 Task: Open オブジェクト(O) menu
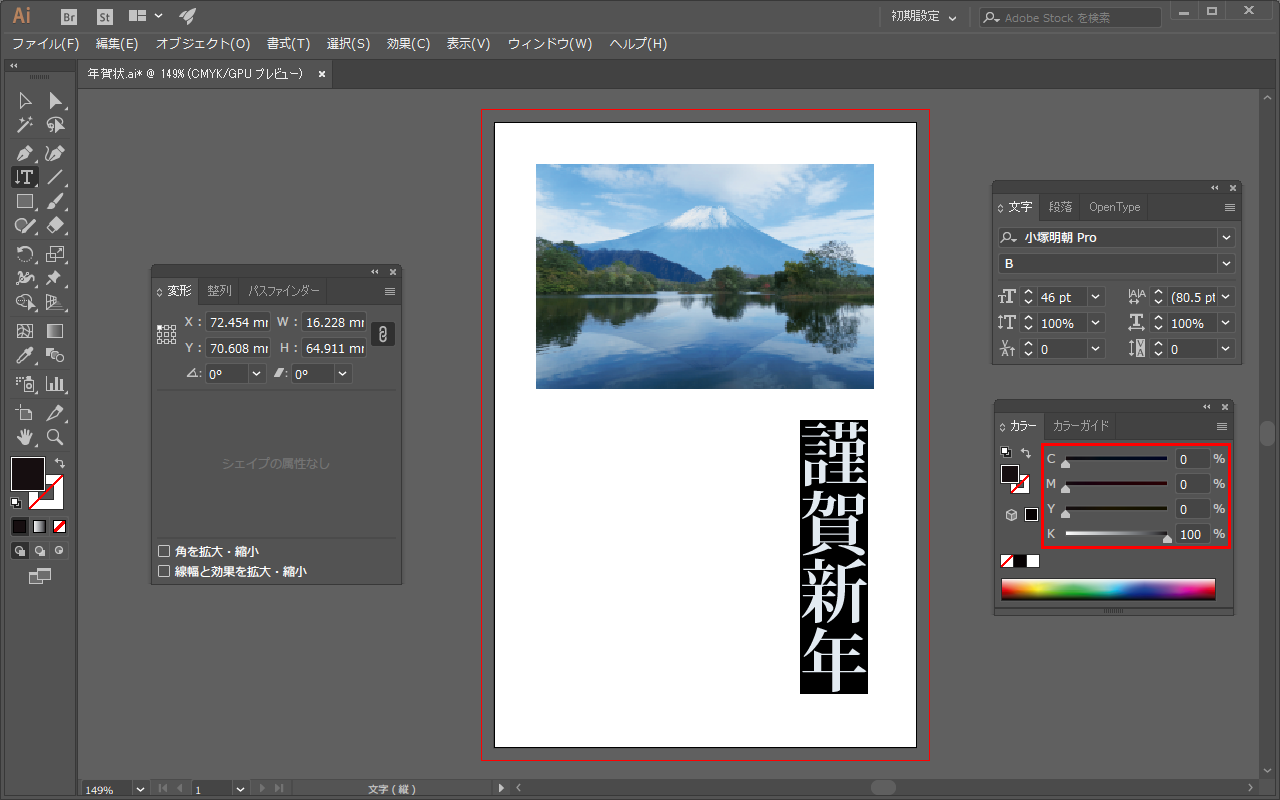pos(203,44)
